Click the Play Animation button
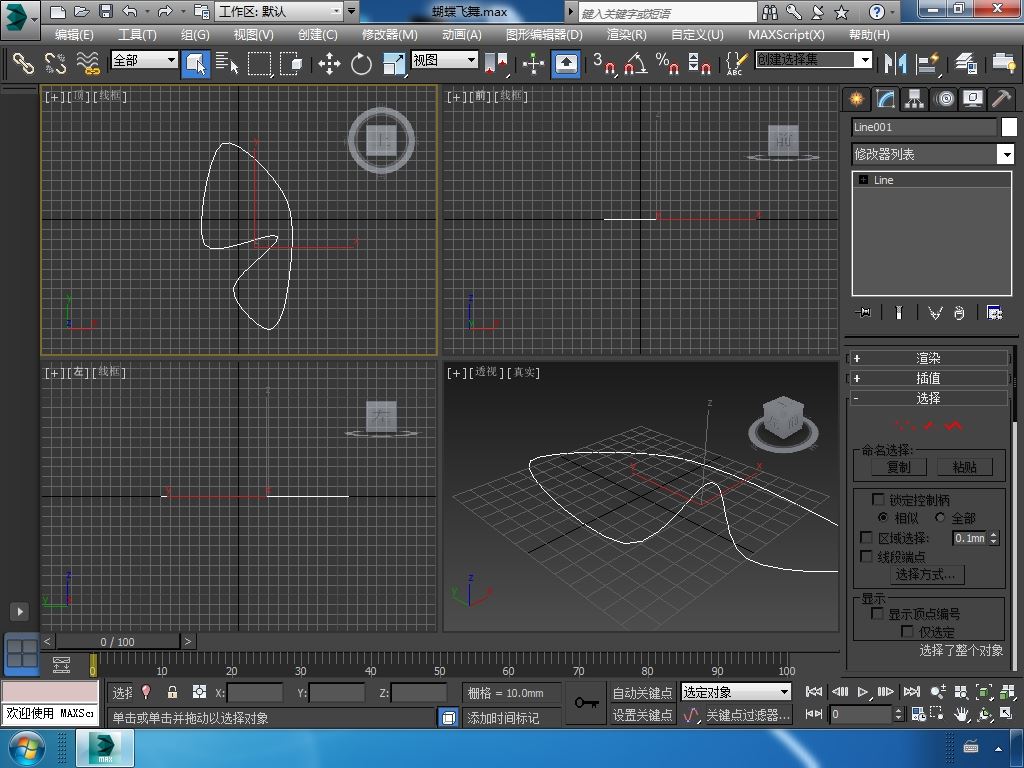This screenshot has height=768, width=1024. click(863, 692)
